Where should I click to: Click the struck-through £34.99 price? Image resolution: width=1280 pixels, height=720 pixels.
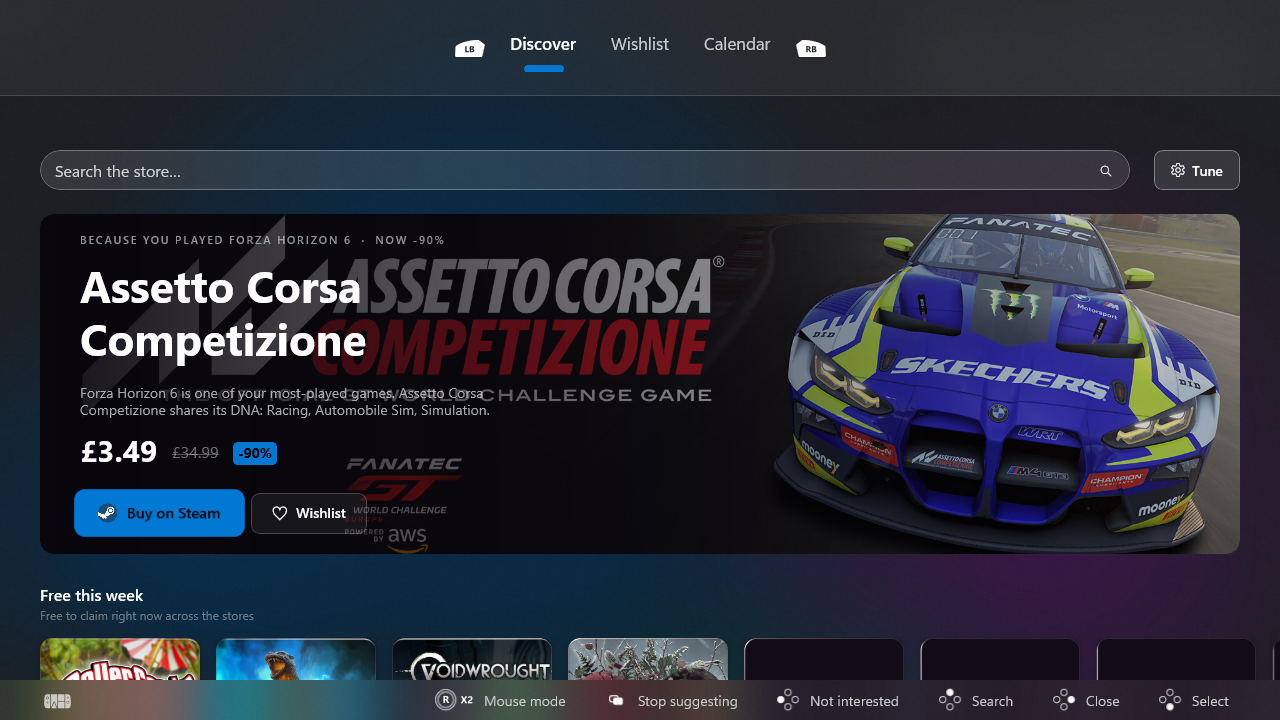(x=195, y=453)
